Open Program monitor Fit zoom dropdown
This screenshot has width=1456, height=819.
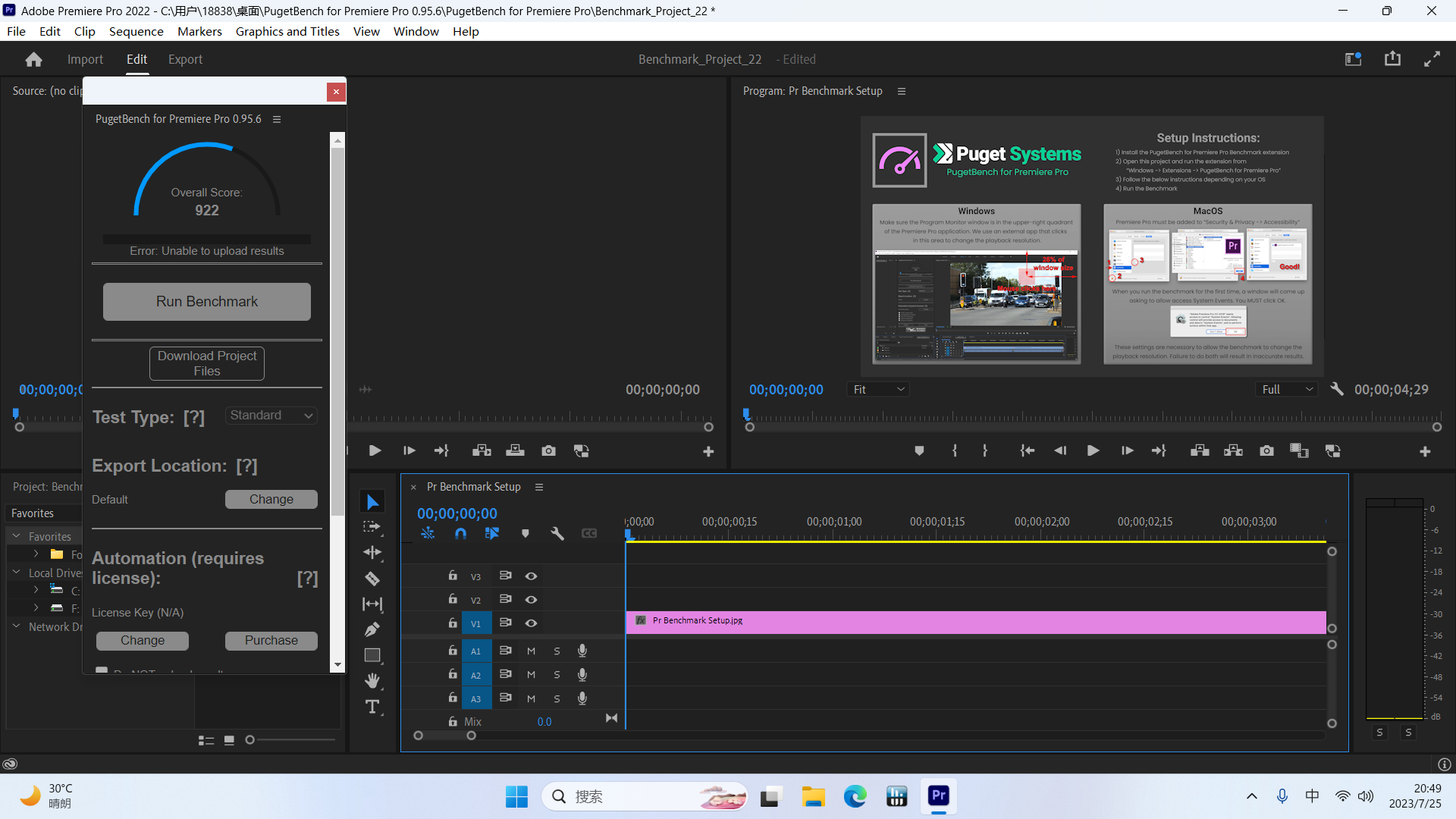tap(878, 389)
